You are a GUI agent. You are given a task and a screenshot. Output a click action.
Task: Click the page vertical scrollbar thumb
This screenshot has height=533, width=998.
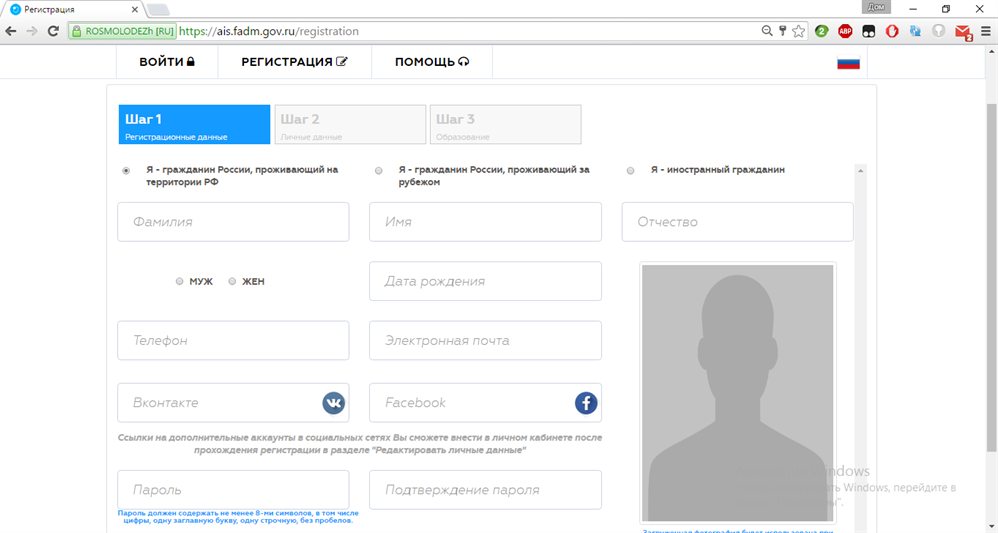(x=992, y=277)
